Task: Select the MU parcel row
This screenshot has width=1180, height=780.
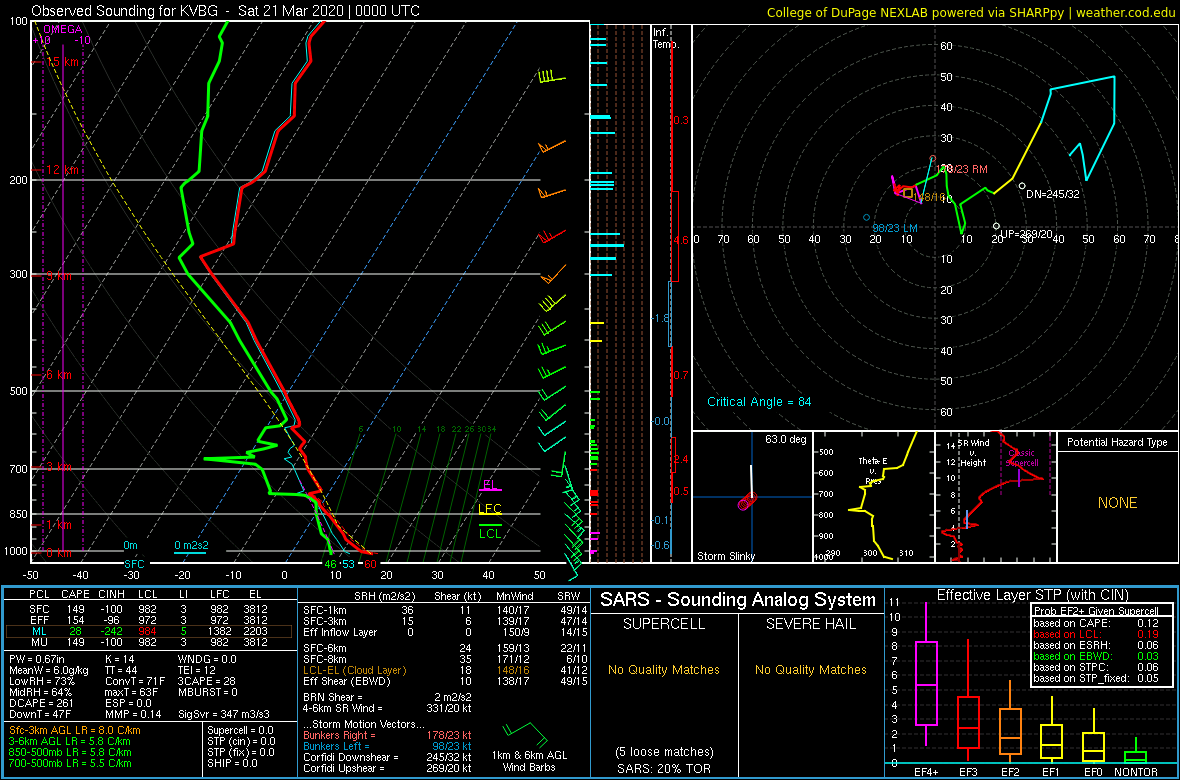Action: (x=151, y=641)
